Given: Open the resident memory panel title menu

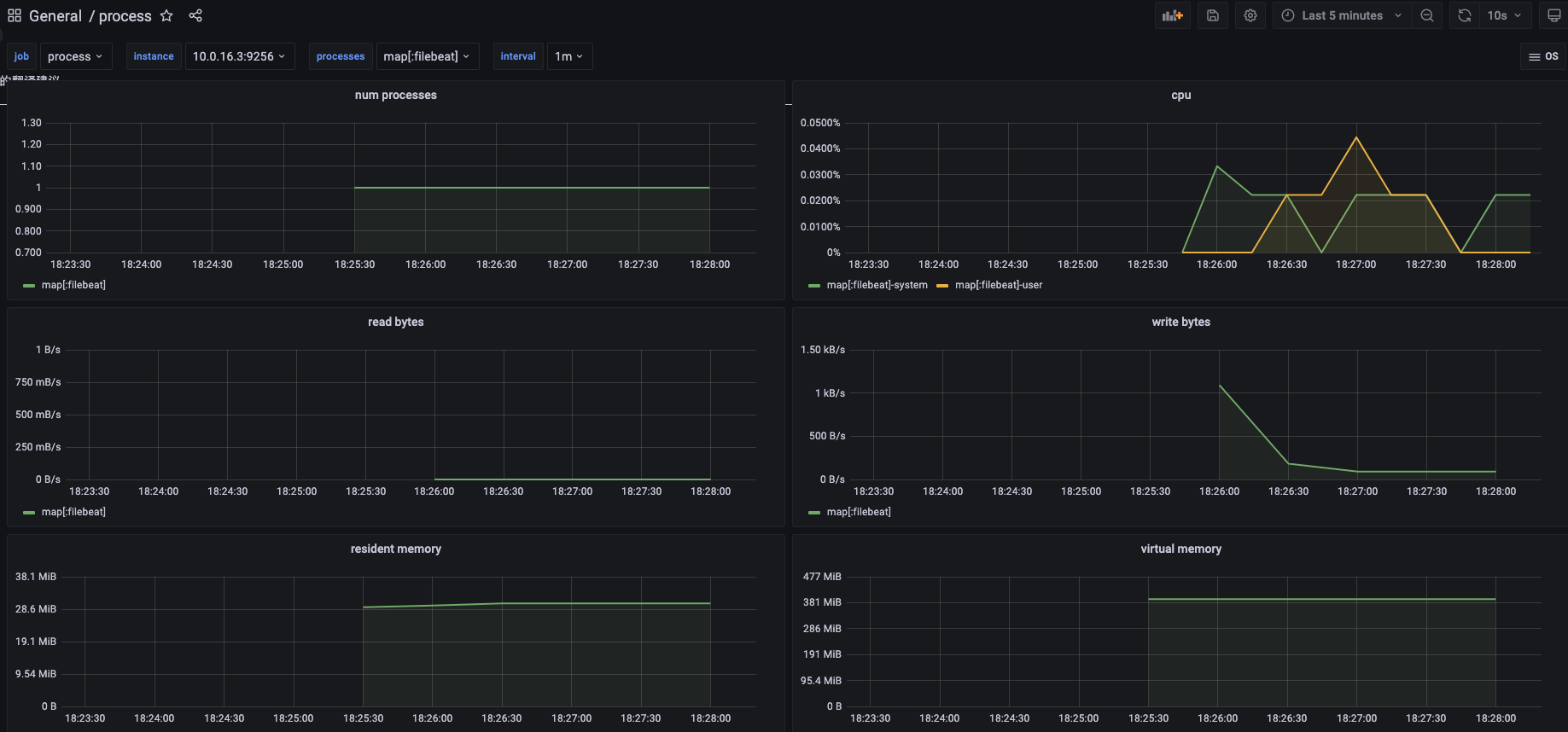Looking at the screenshot, I should point(395,549).
